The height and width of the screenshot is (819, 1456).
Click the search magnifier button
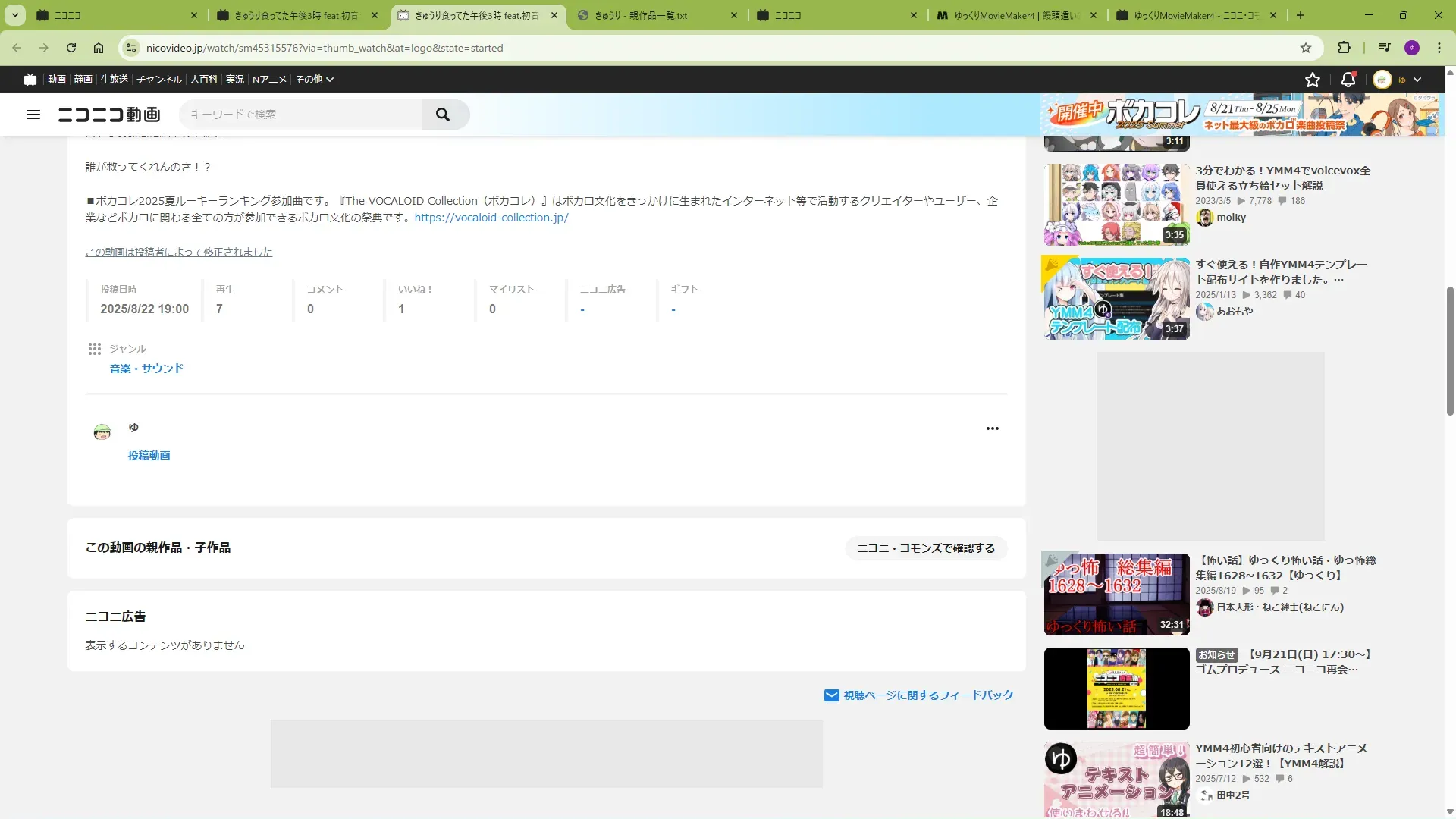[x=443, y=115]
